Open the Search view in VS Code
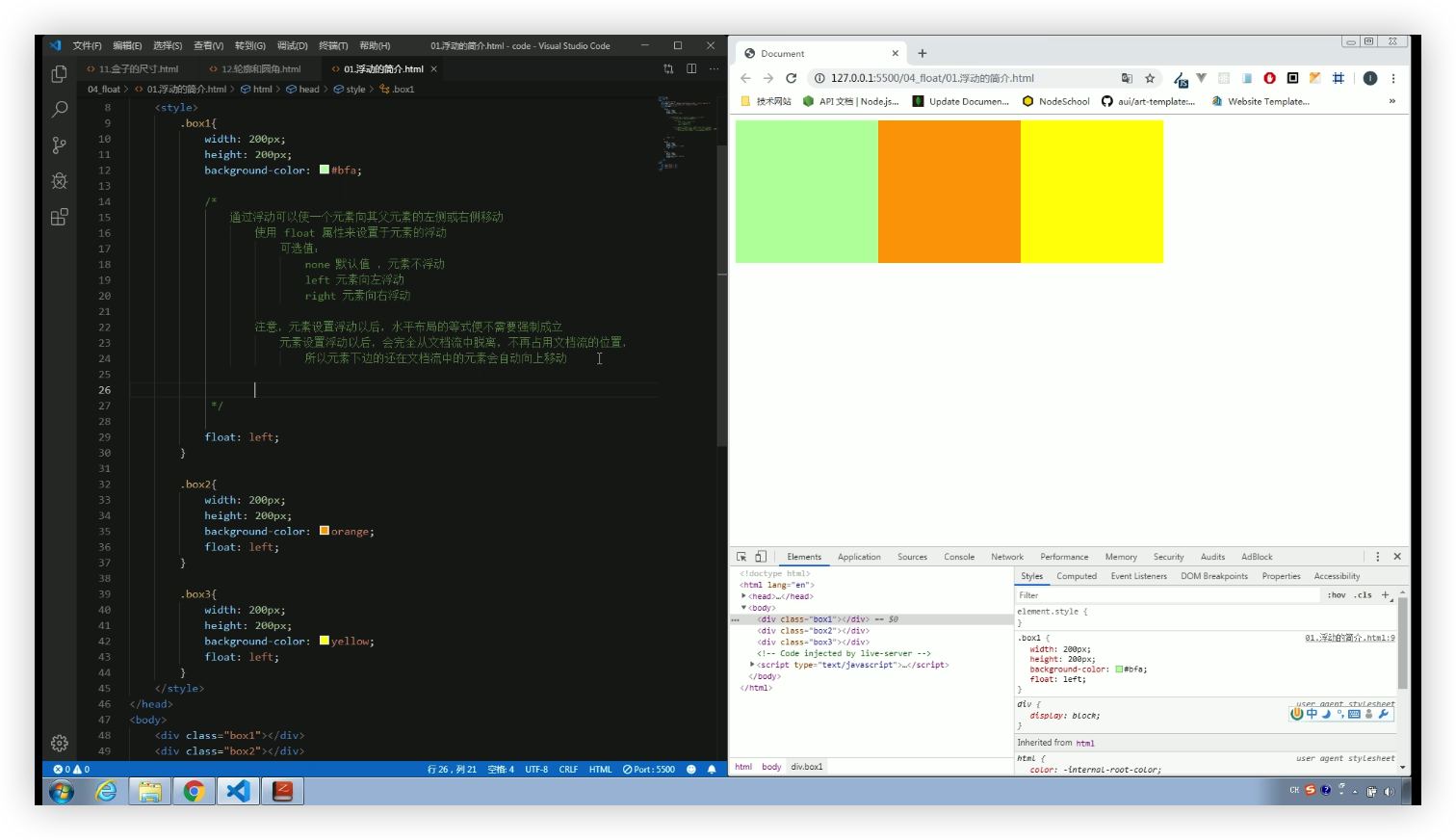This screenshot has height=840, width=1456. click(59, 110)
